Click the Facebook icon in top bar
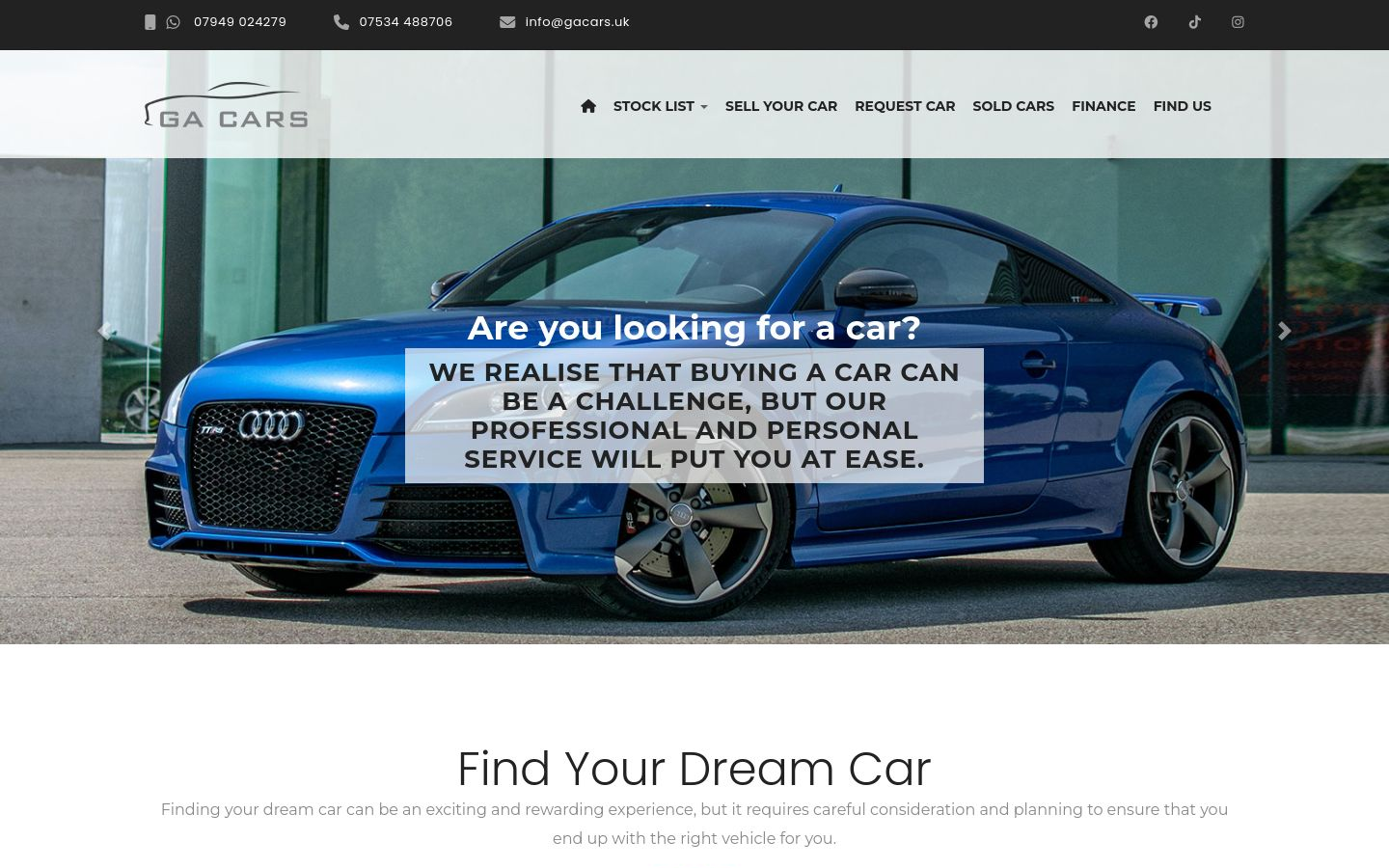Screen dimensions: 1389x868 (x=1151, y=22)
